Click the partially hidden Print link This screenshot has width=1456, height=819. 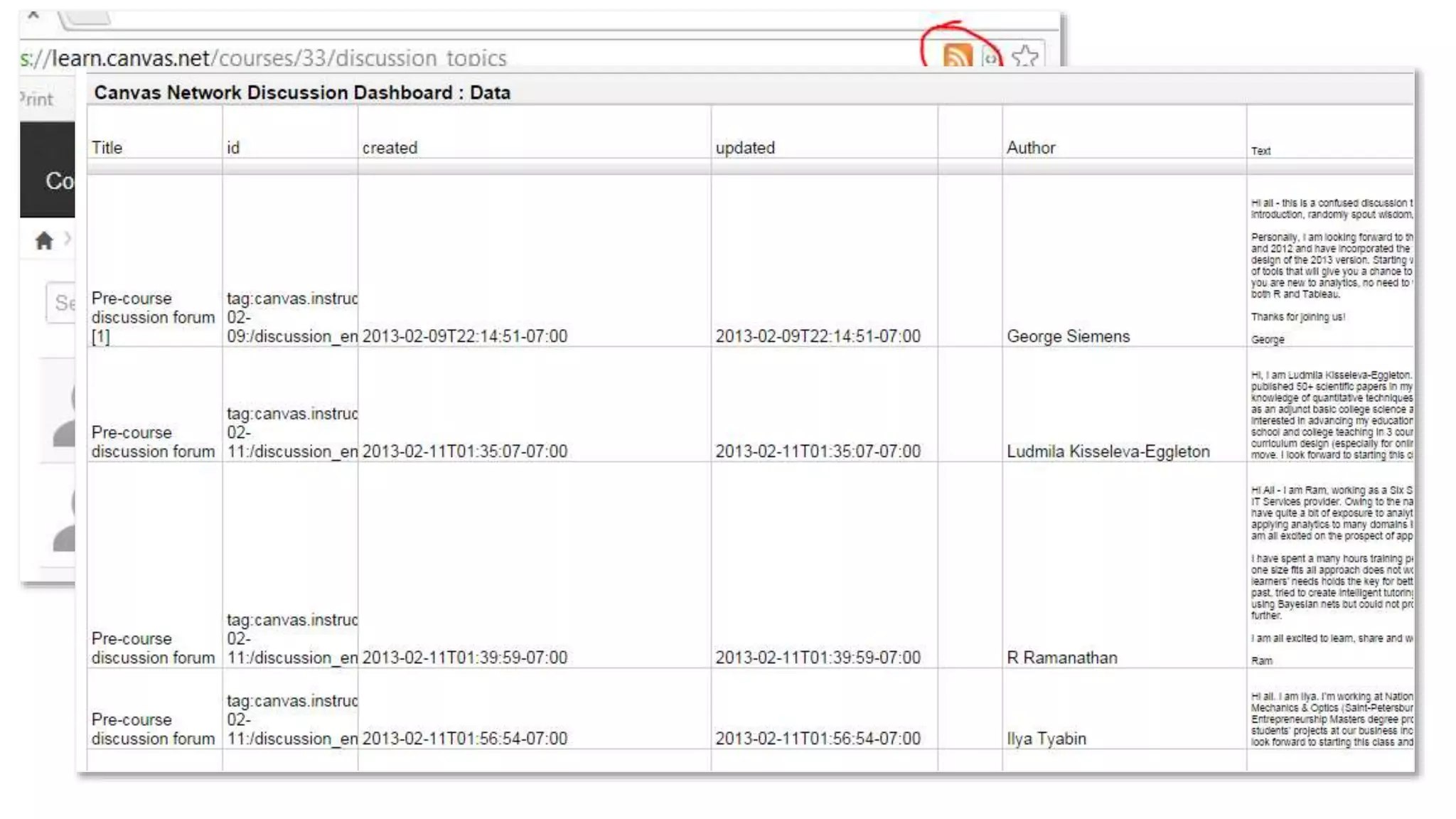tap(37, 99)
